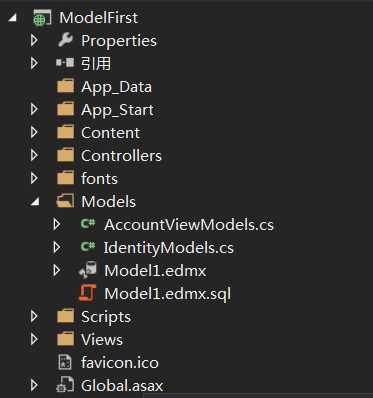
Task: Expand AccountViewModels.cs node
Action: [57, 224]
